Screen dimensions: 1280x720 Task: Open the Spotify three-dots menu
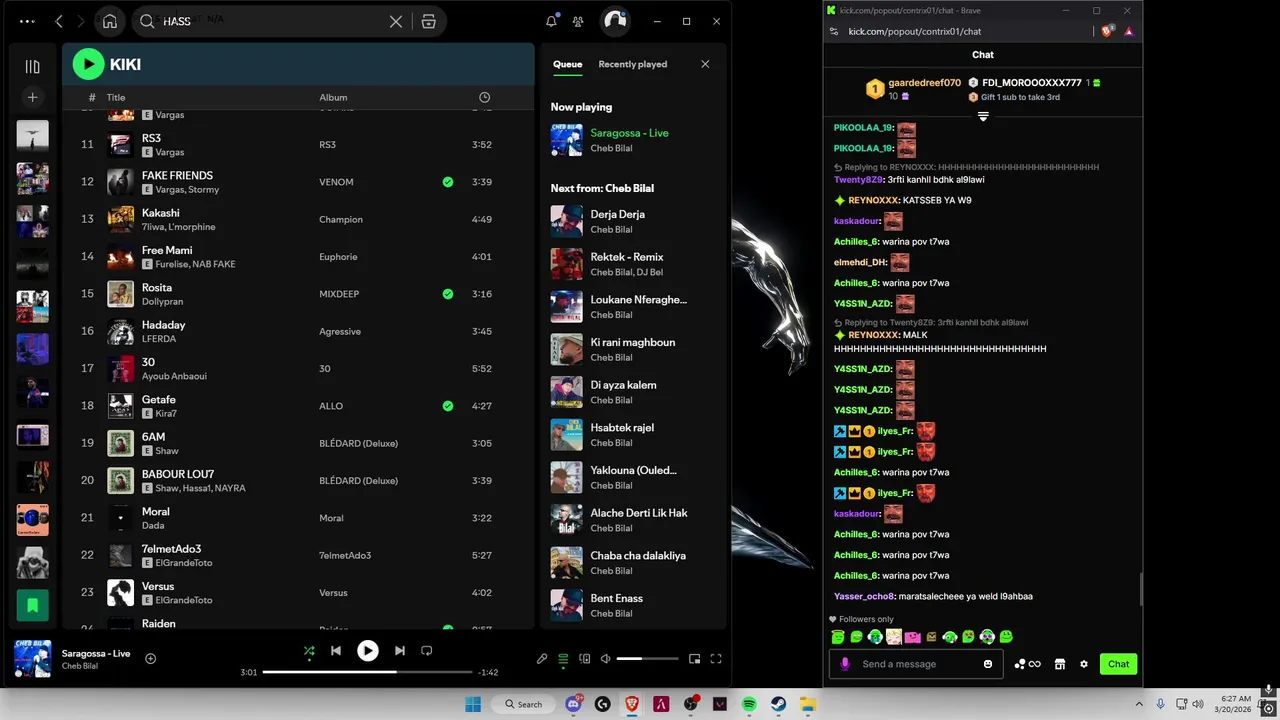(x=27, y=21)
